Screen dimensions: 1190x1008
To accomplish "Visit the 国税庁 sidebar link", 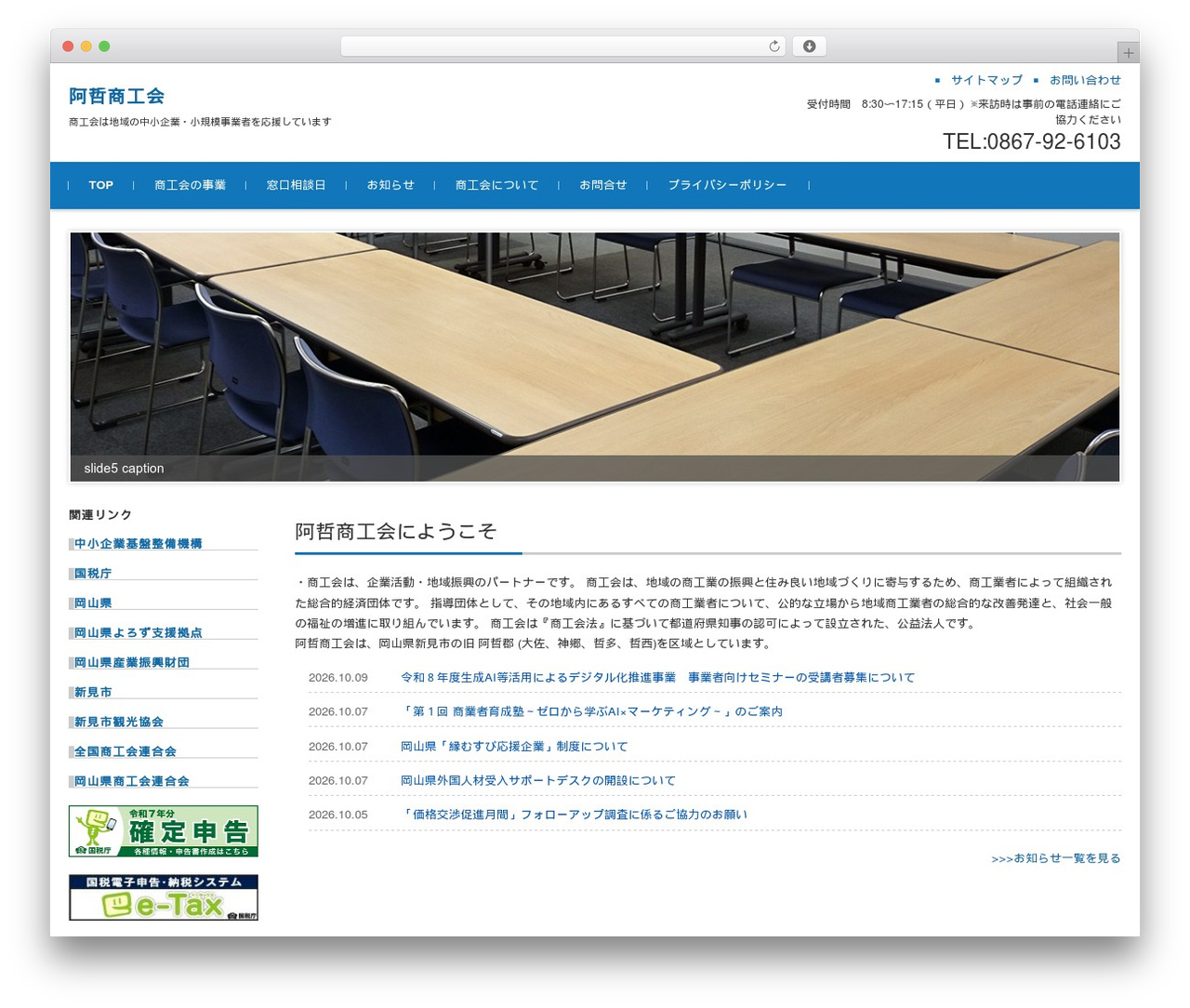I will 93,574.
